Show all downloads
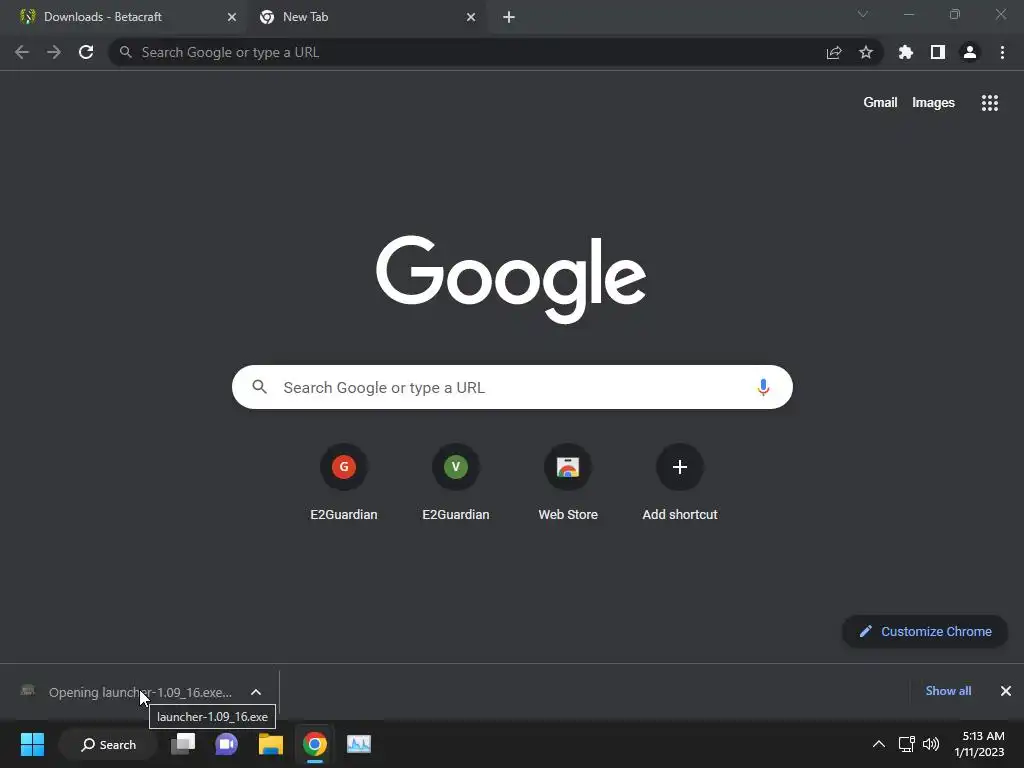 click(x=948, y=691)
